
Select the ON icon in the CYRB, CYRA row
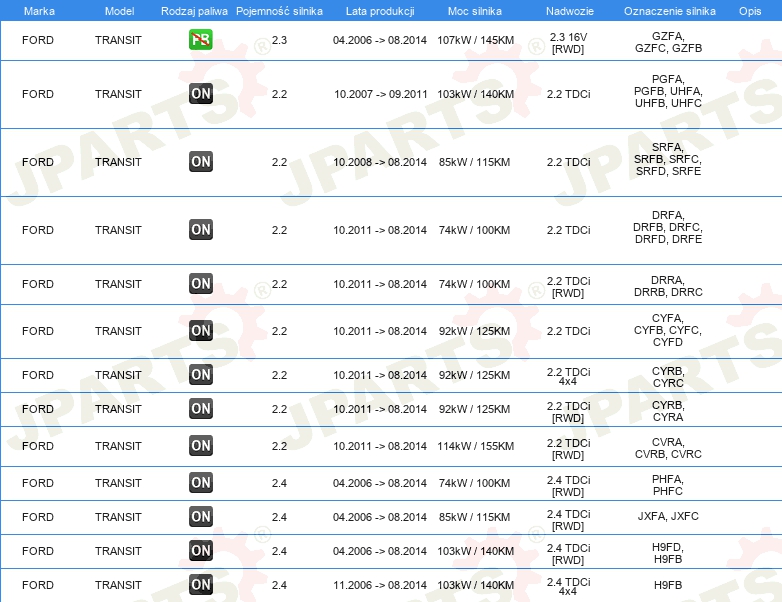pos(201,408)
